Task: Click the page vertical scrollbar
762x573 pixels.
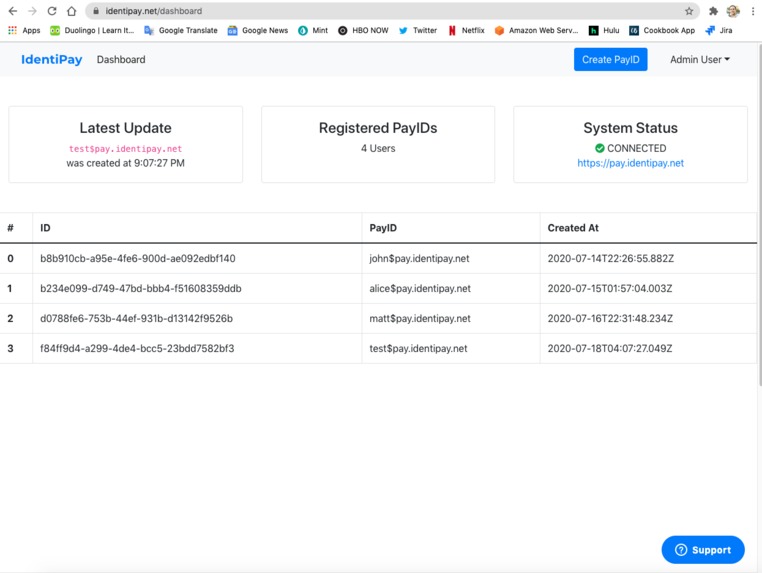Action: [759, 214]
